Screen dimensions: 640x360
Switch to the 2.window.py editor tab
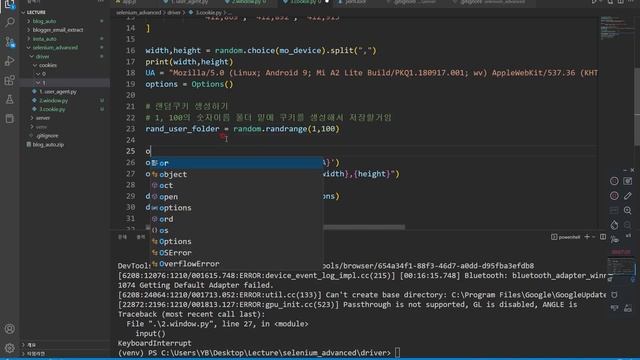[x=250, y=2]
